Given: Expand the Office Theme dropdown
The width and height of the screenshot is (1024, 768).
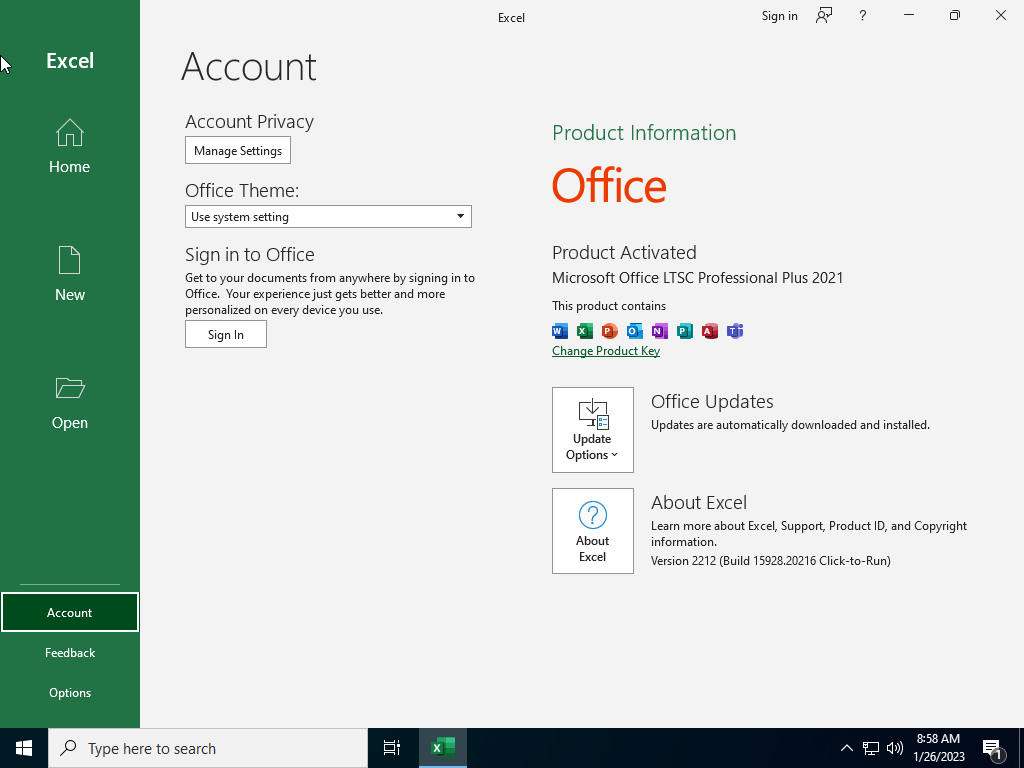Looking at the screenshot, I should pyautogui.click(x=328, y=217).
